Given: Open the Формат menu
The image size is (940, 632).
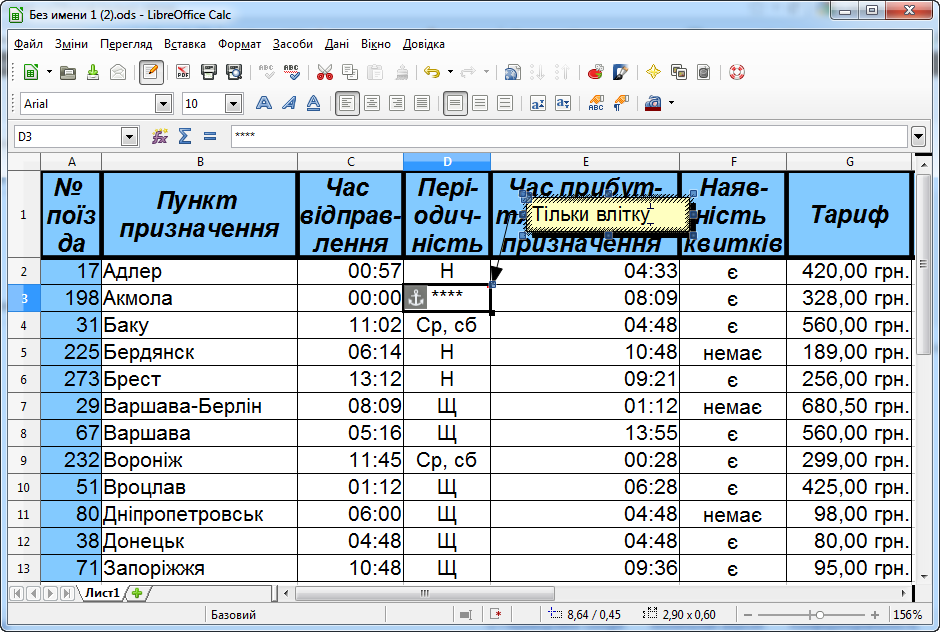Looking at the screenshot, I should 239,44.
